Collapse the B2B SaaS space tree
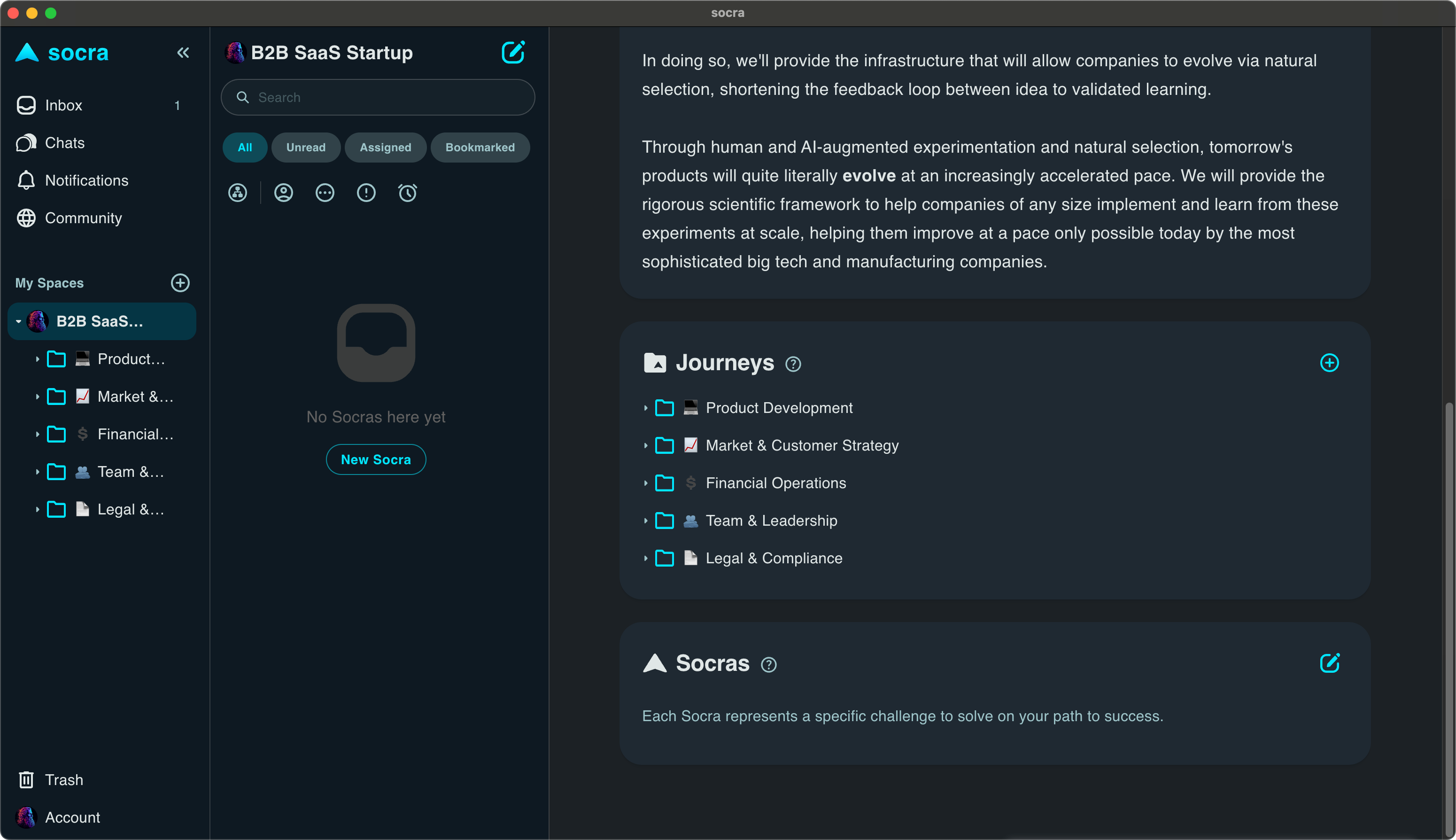Screen dimensions: 1456x840 pos(18,321)
